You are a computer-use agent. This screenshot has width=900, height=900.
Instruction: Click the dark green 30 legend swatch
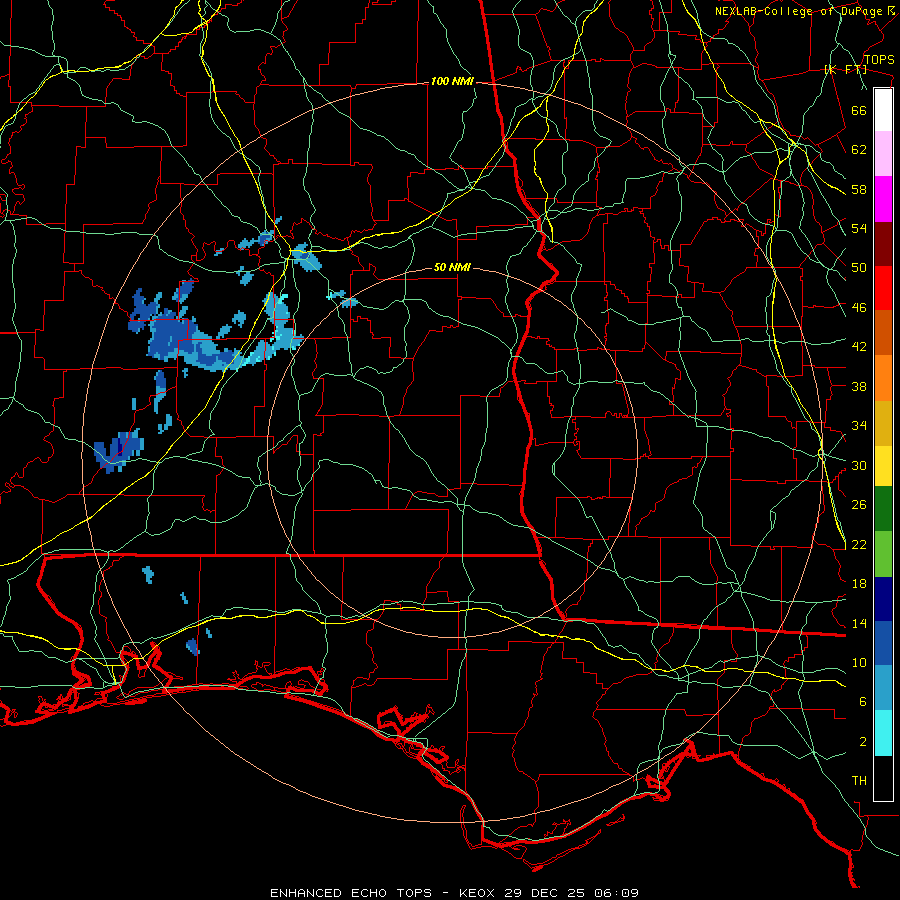(x=883, y=509)
